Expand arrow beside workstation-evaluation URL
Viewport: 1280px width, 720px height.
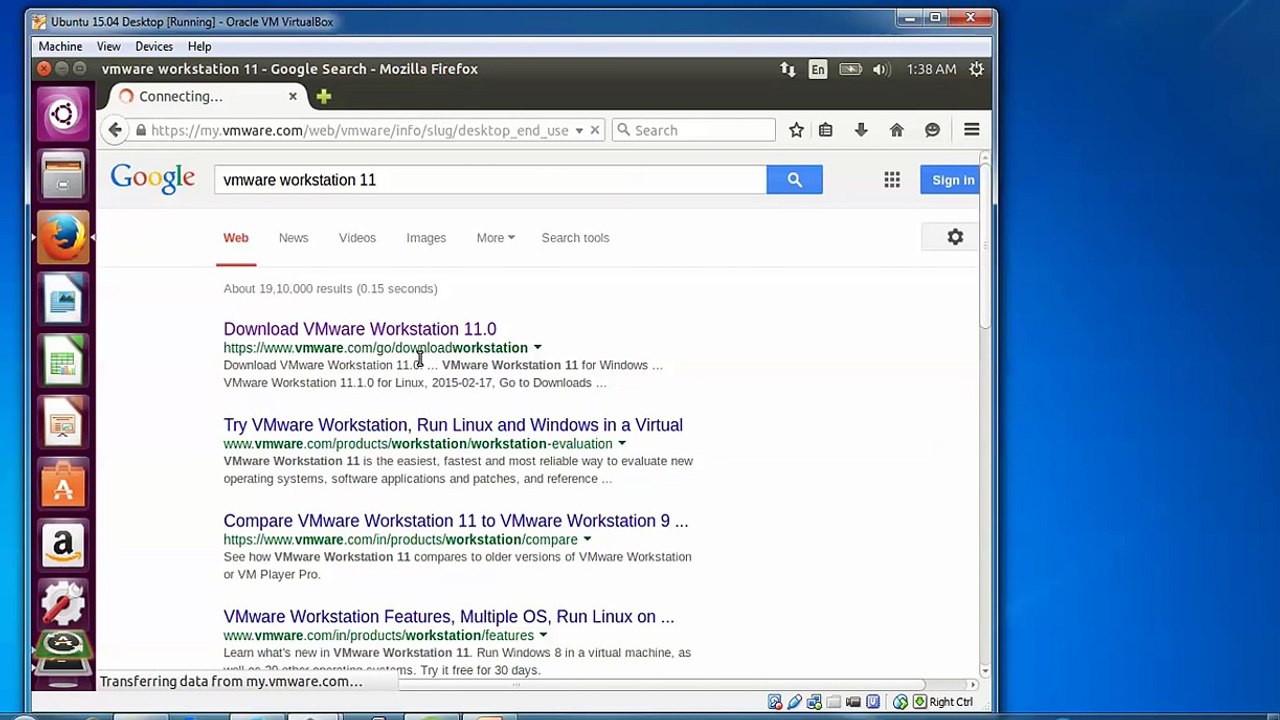621,444
